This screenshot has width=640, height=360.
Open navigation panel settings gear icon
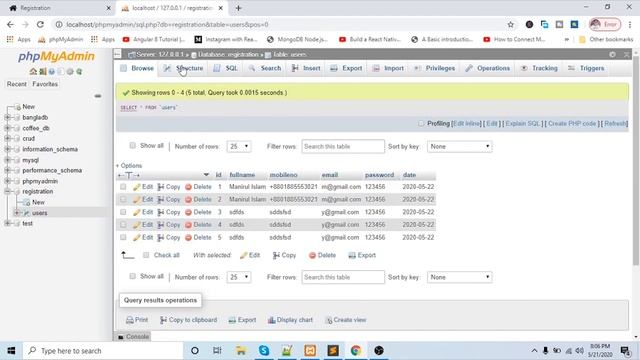(x=70, y=71)
